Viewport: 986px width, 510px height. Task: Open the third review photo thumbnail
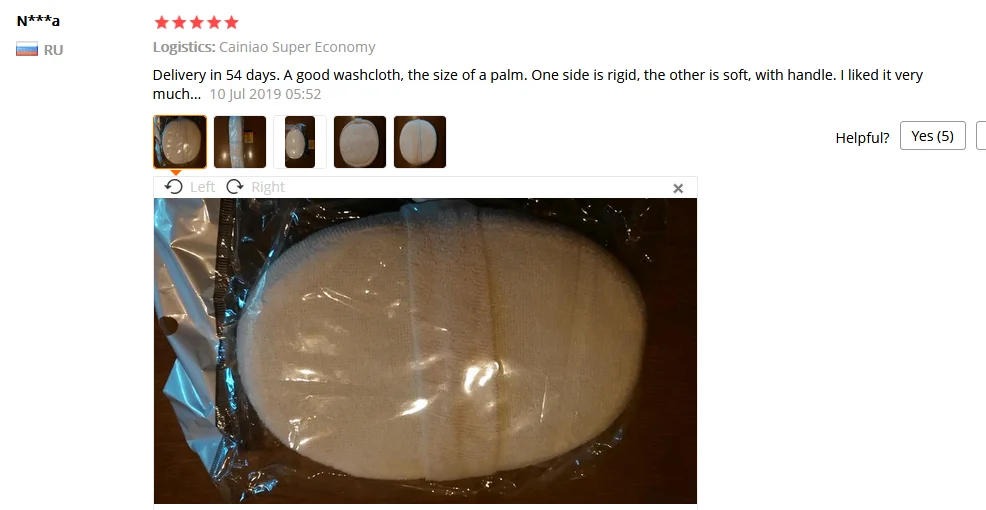coord(300,142)
